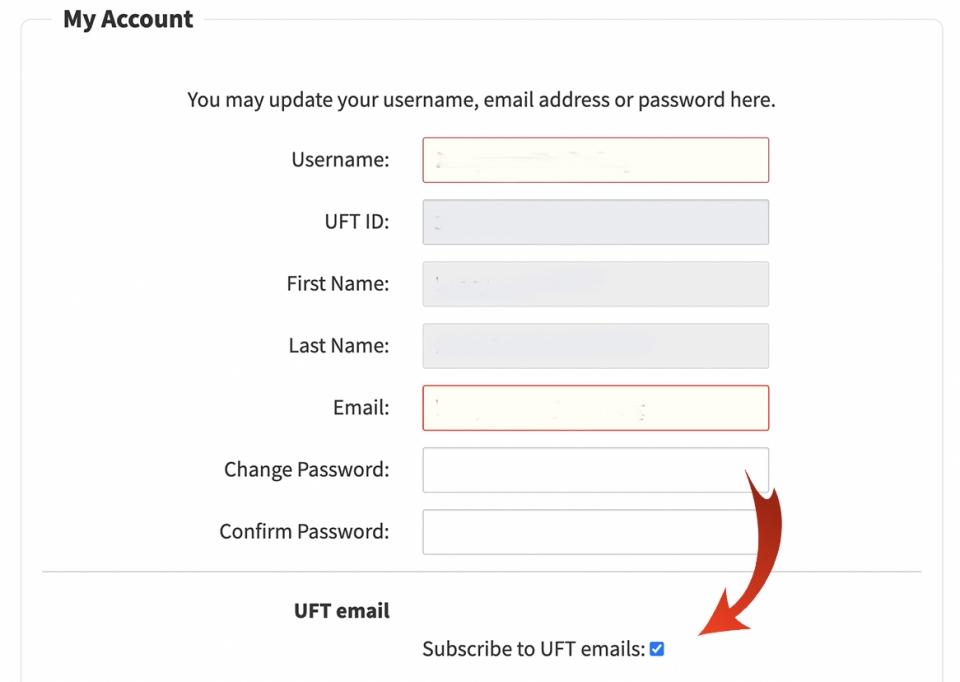This screenshot has height=682, width=960.
Task: Click the update instructions sentence text
Action: click(x=480, y=100)
